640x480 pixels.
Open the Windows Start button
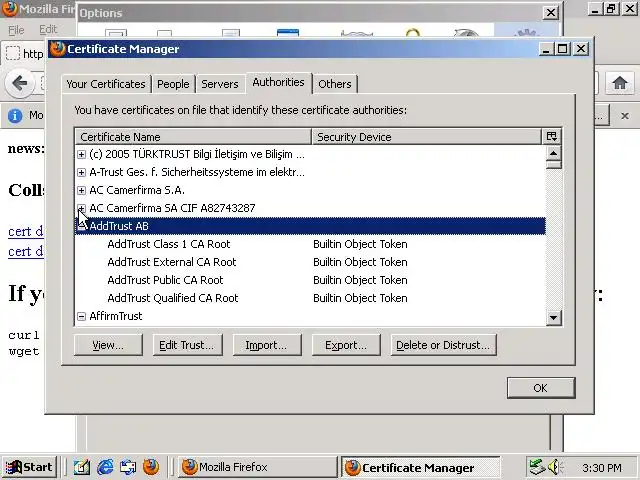pyautogui.click(x=30, y=467)
